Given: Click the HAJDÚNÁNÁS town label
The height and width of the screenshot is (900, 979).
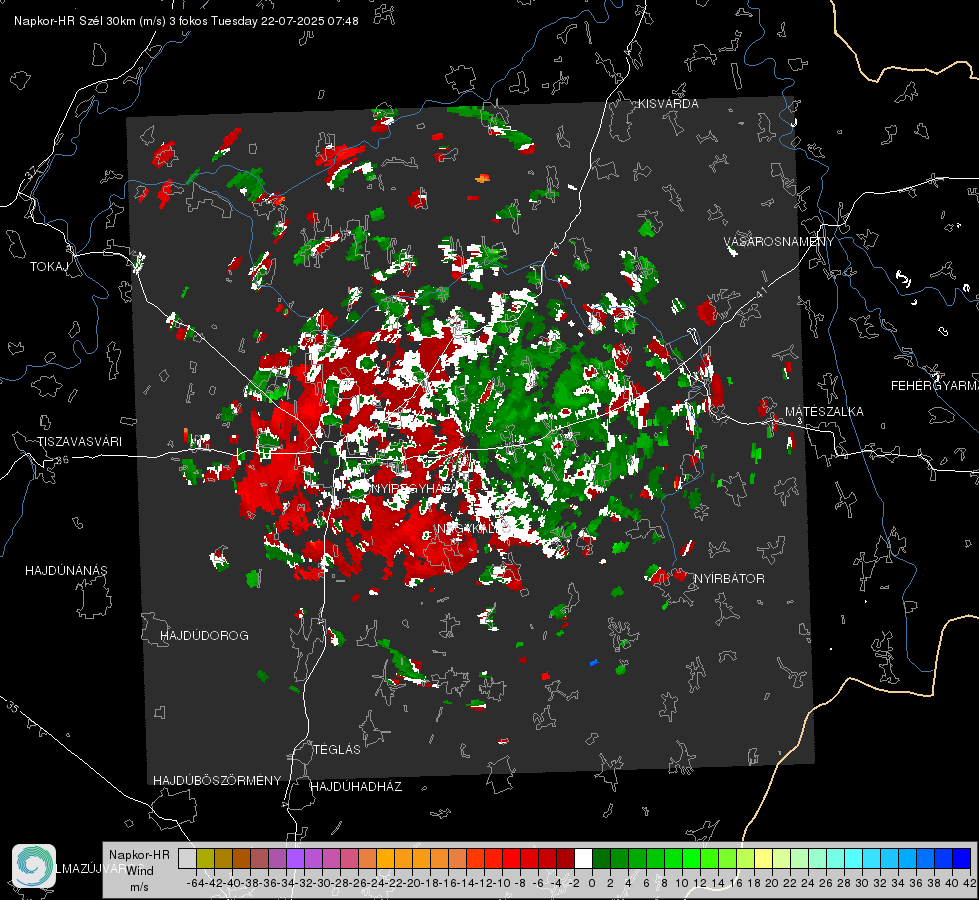Looking at the screenshot, I should click(x=66, y=571).
